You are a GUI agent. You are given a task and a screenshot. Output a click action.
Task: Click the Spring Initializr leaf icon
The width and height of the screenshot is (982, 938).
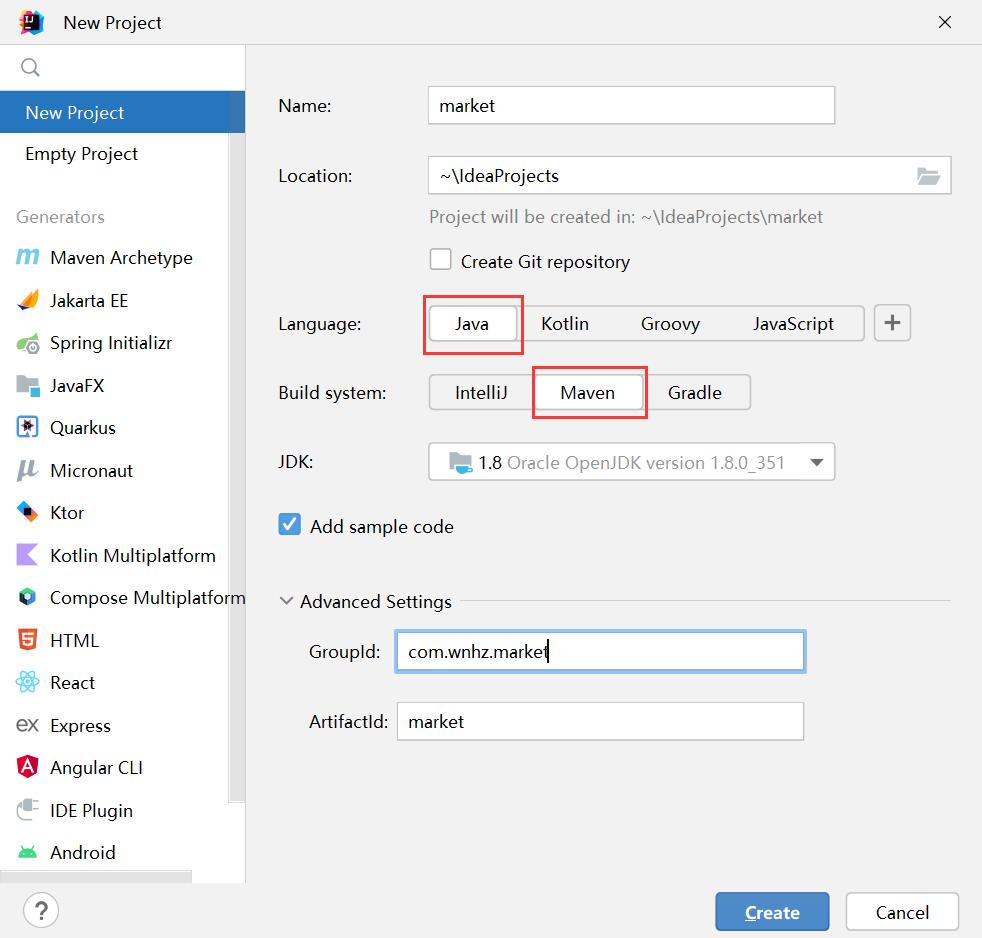(28, 343)
